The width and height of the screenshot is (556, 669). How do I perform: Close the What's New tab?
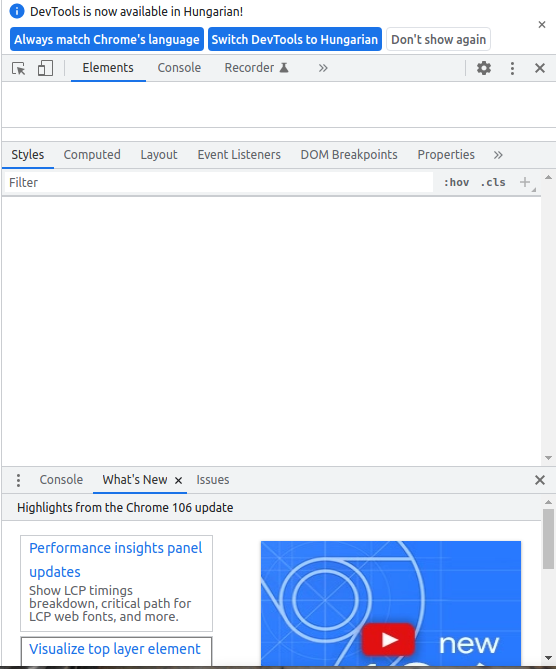tap(178, 481)
